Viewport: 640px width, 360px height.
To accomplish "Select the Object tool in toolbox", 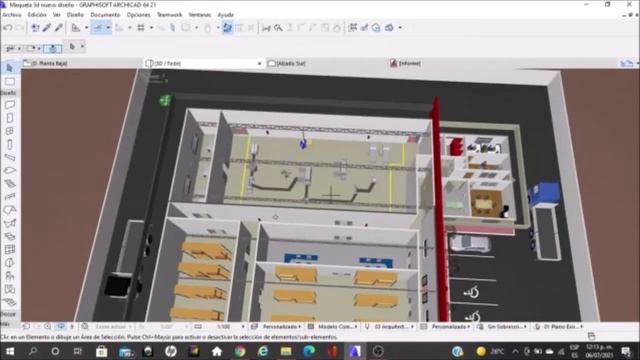I will point(10,276).
